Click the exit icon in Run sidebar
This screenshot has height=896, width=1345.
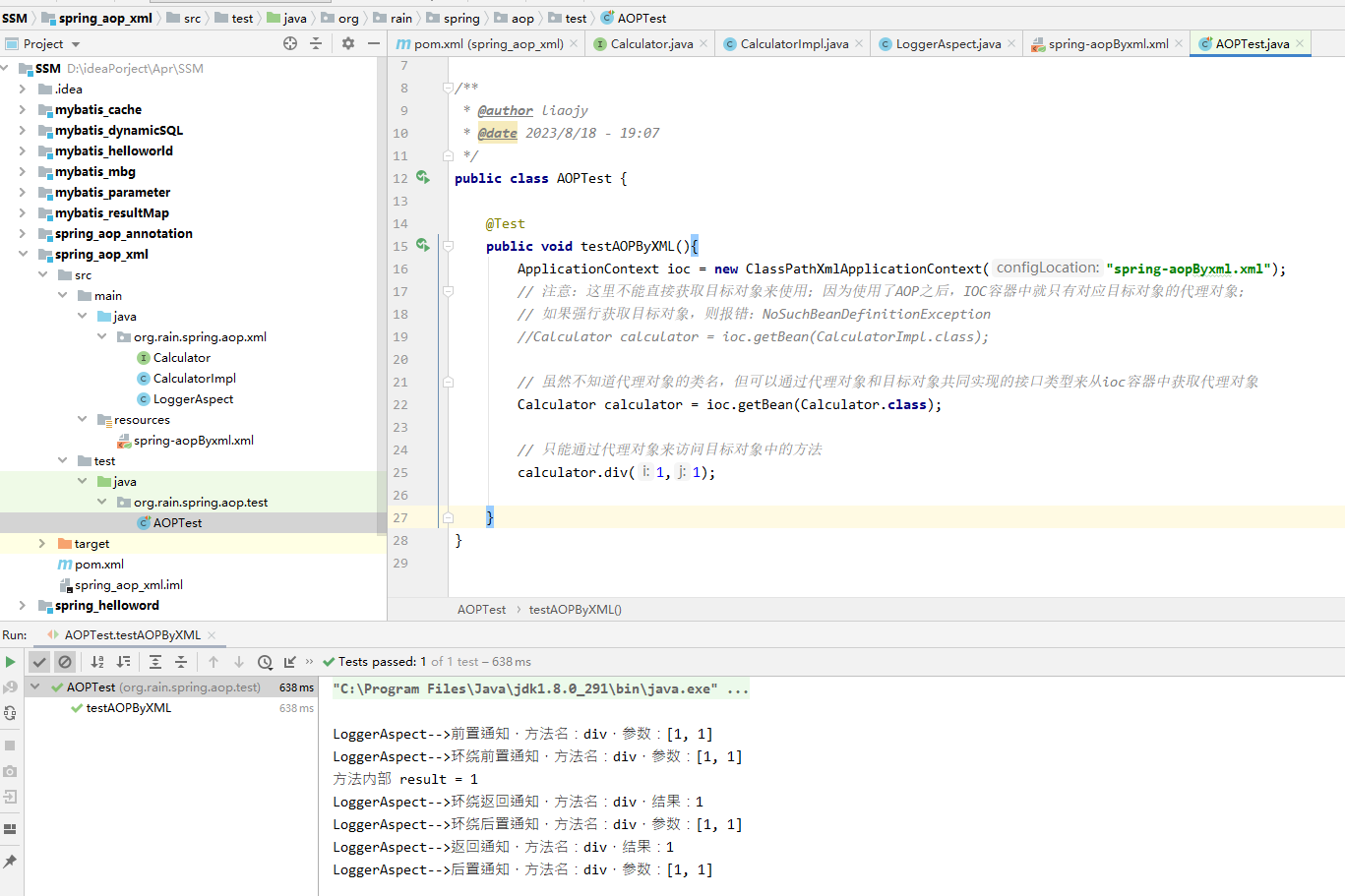point(10,797)
